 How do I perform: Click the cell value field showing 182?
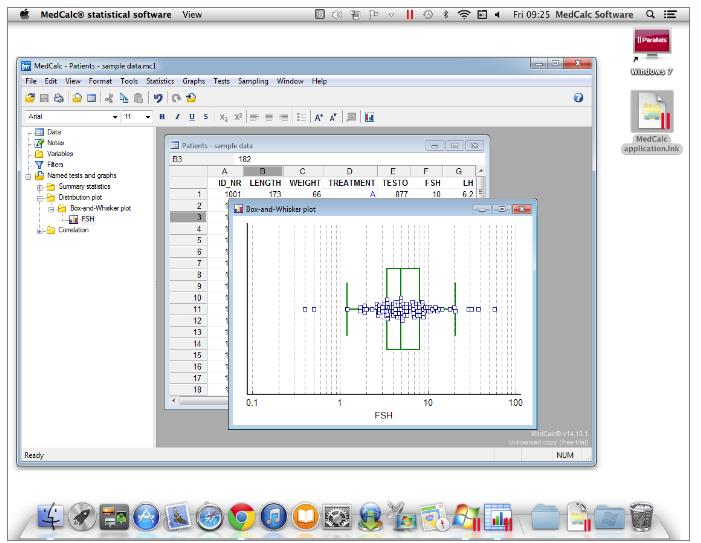point(358,159)
